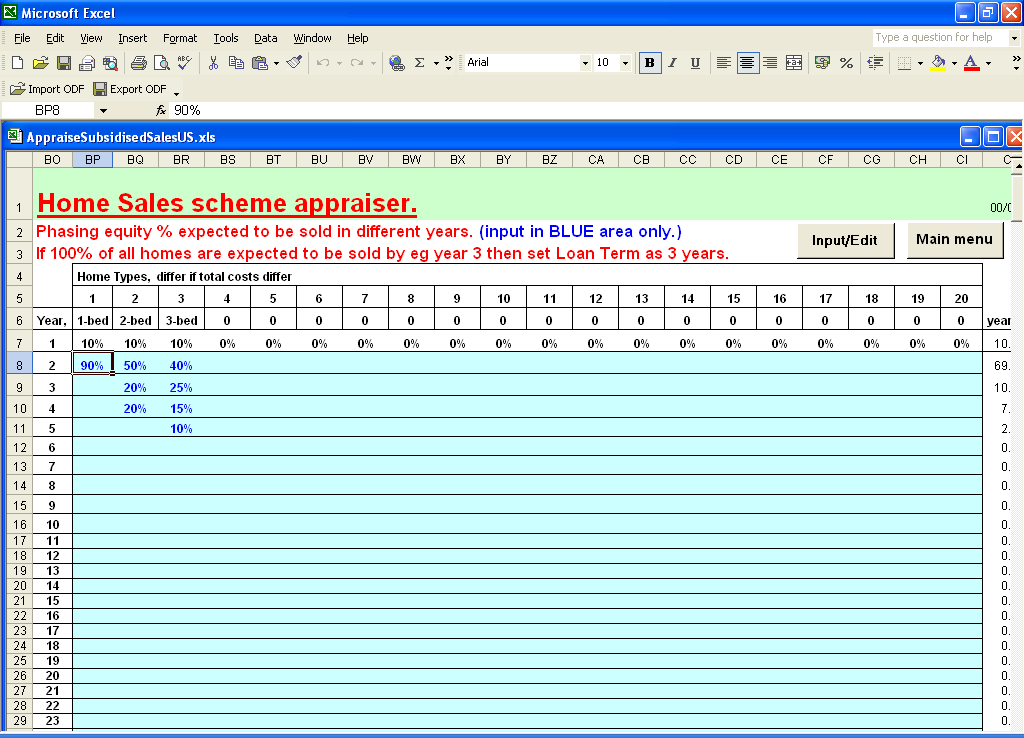Open the Borders dropdown arrow
This screenshot has width=1024, height=738.
[x=920, y=63]
